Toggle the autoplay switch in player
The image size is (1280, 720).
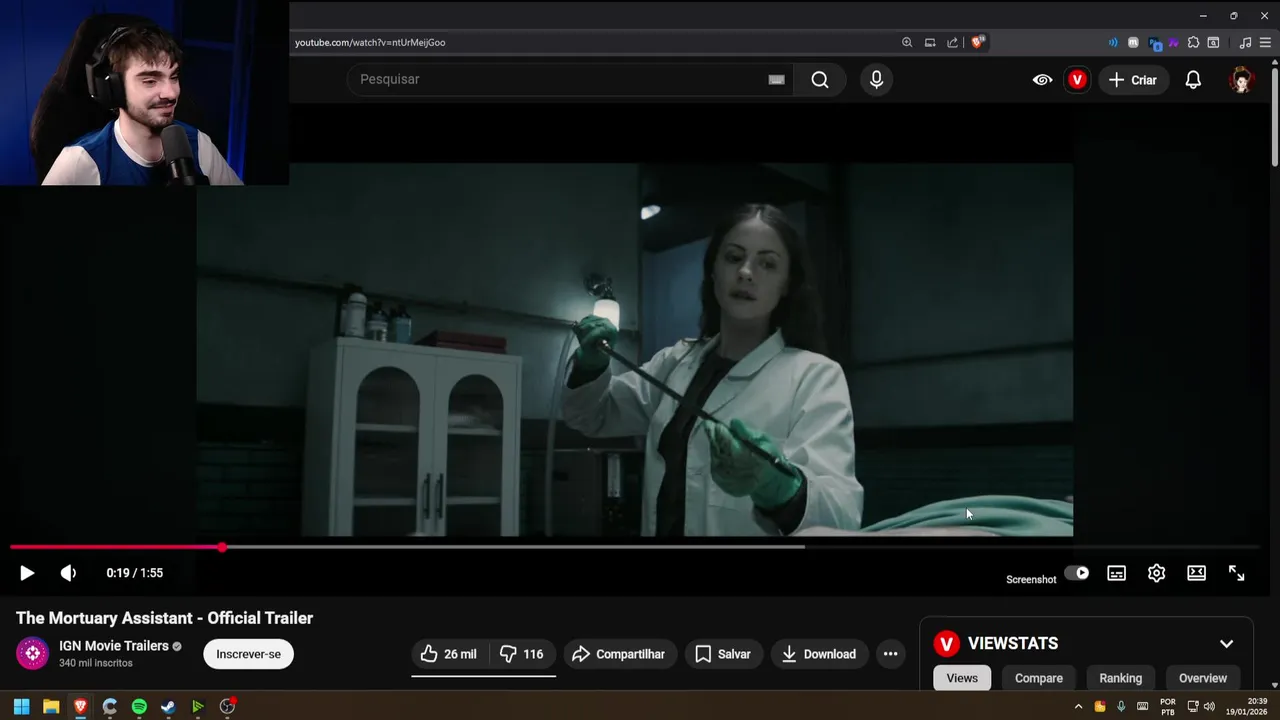[1077, 573]
